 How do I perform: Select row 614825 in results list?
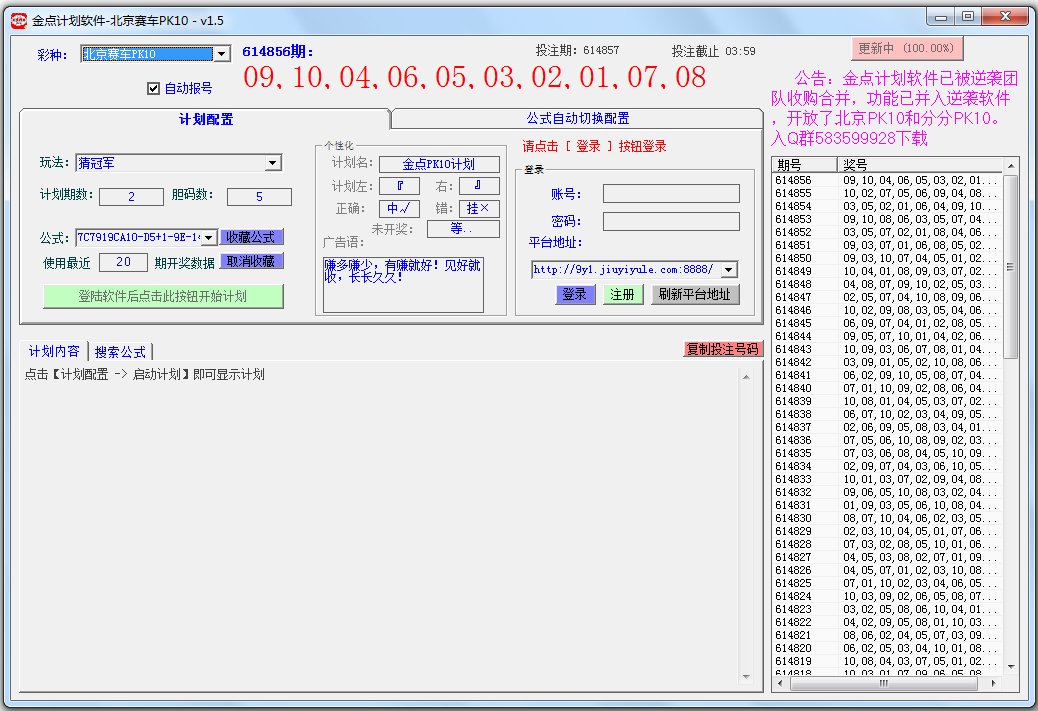coord(887,583)
